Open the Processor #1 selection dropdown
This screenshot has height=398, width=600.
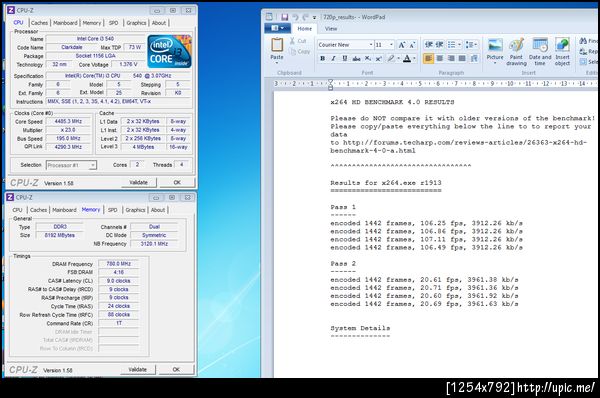coord(71,165)
